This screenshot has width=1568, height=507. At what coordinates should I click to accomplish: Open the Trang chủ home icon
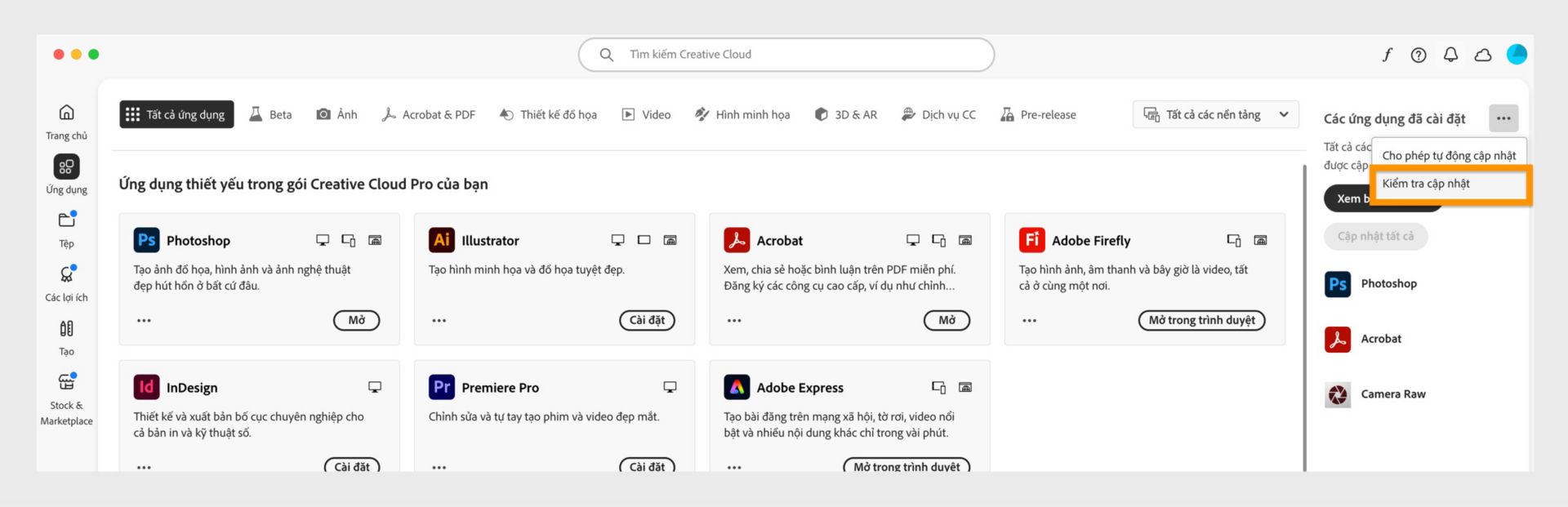click(x=67, y=112)
